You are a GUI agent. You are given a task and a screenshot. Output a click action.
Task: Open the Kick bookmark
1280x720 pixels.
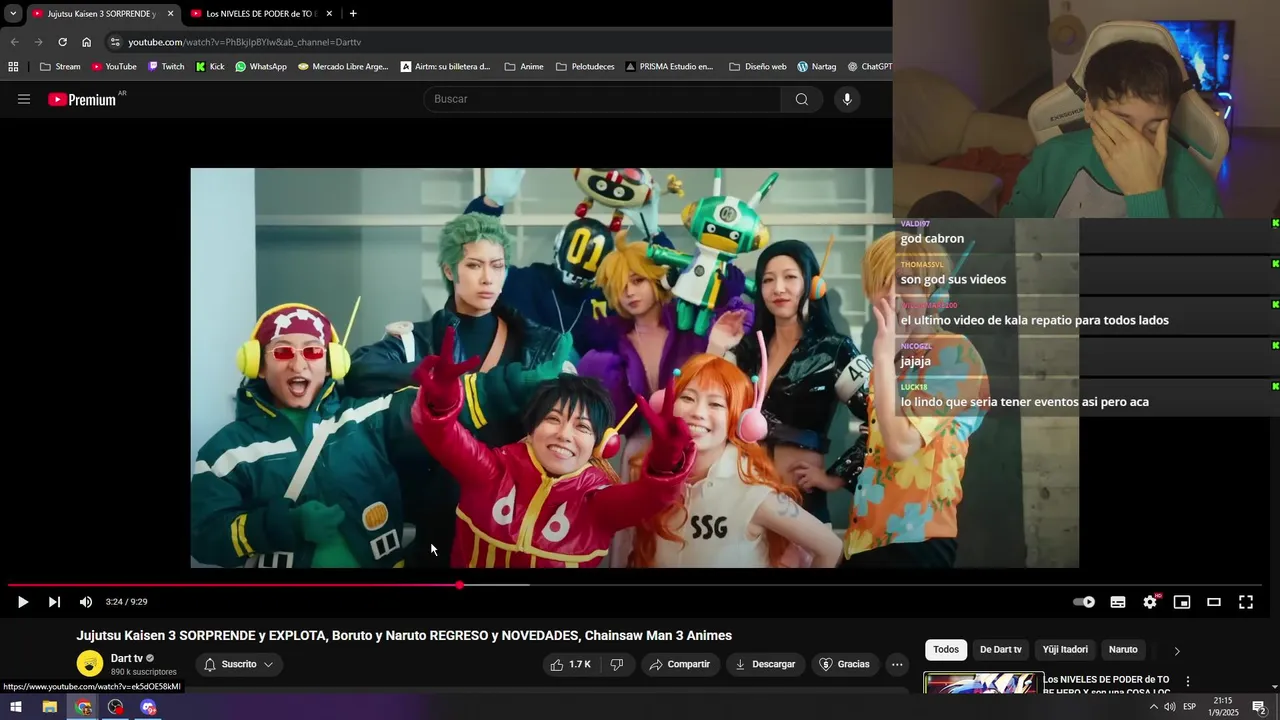pos(210,67)
